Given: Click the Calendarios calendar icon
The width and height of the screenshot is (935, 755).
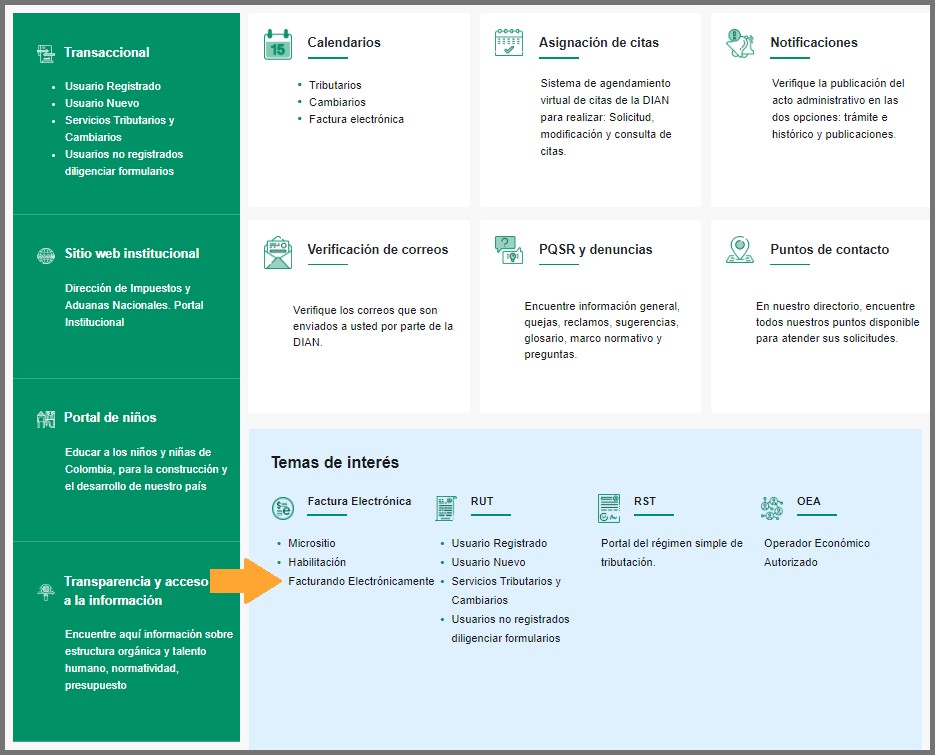Looking at the screenshot, I should pos(278,45).
